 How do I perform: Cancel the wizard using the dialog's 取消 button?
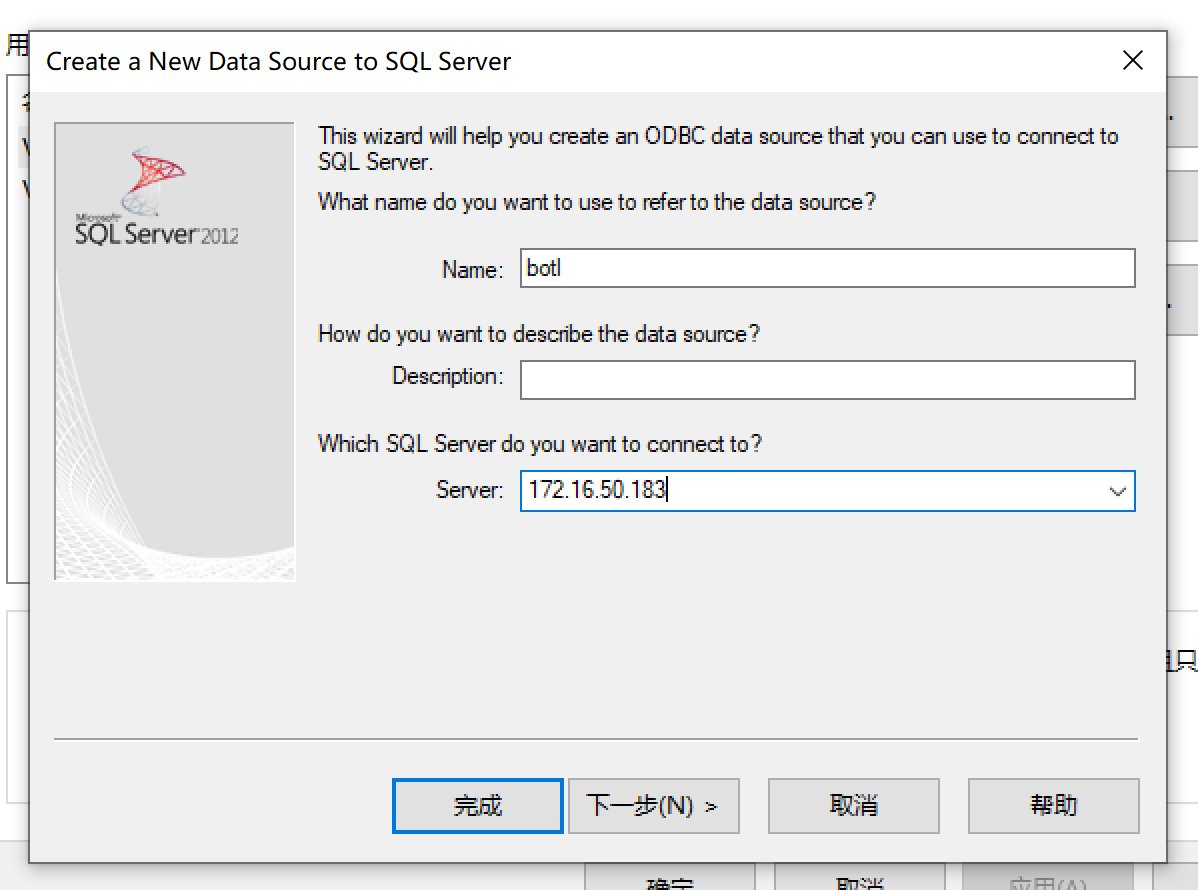tap(853, 806)
